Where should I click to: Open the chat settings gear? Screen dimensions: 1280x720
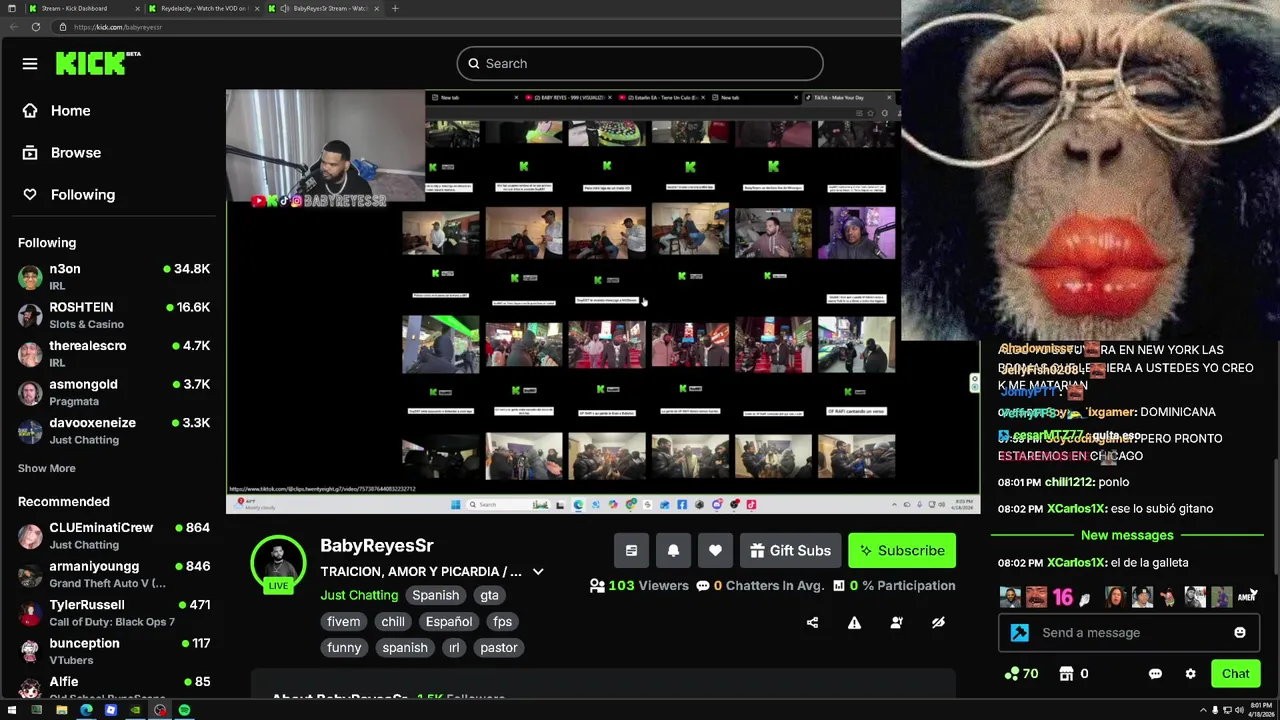[x=1190, y=674]
